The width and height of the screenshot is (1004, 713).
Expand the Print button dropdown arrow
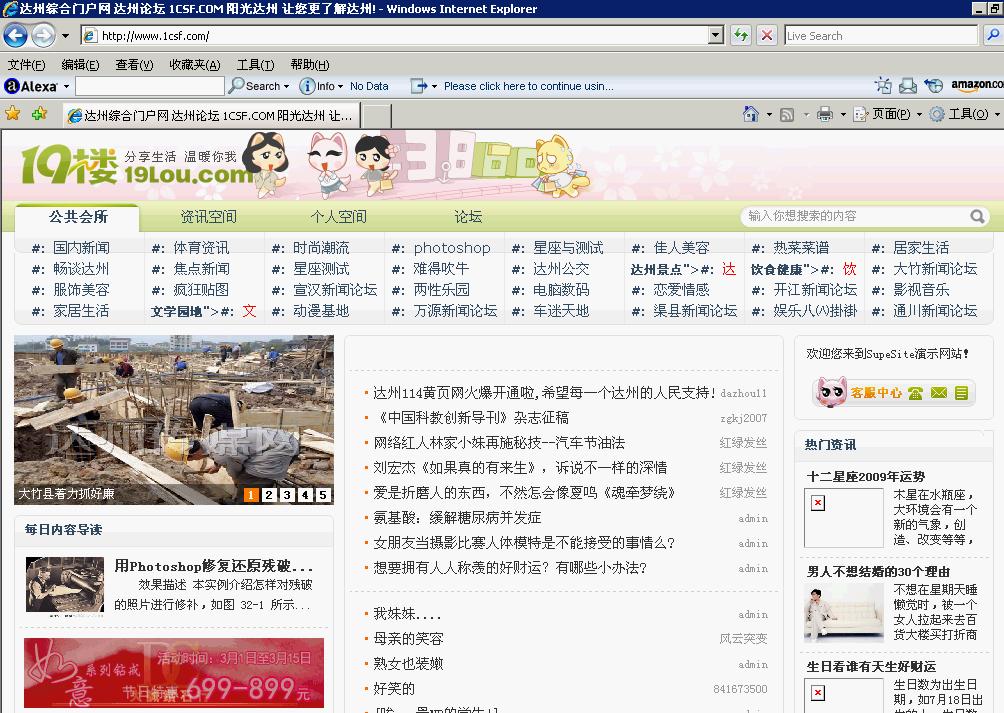(843, 115)
